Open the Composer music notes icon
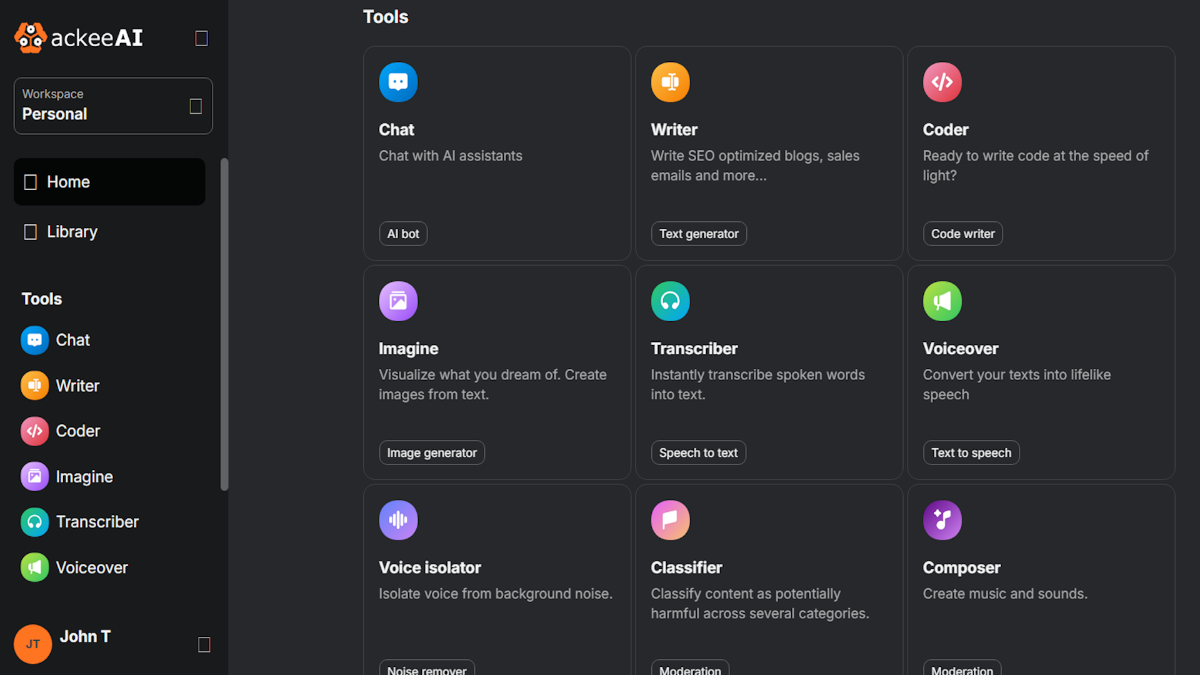 pos(942,520)
